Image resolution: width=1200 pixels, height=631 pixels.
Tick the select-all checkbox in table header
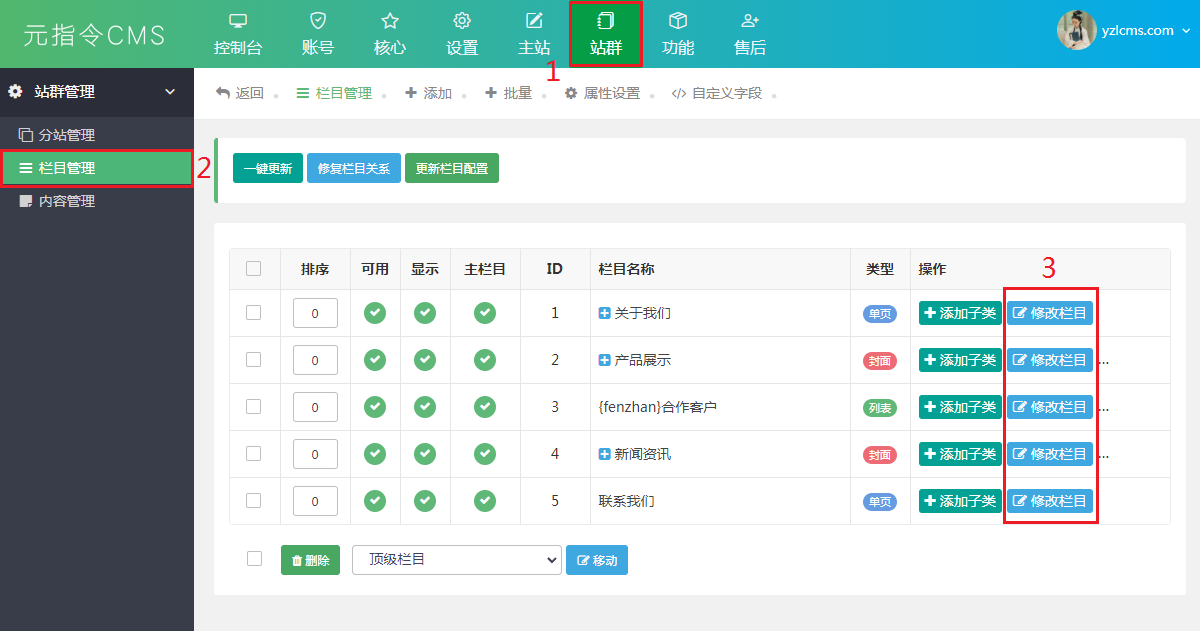point(253,268)
